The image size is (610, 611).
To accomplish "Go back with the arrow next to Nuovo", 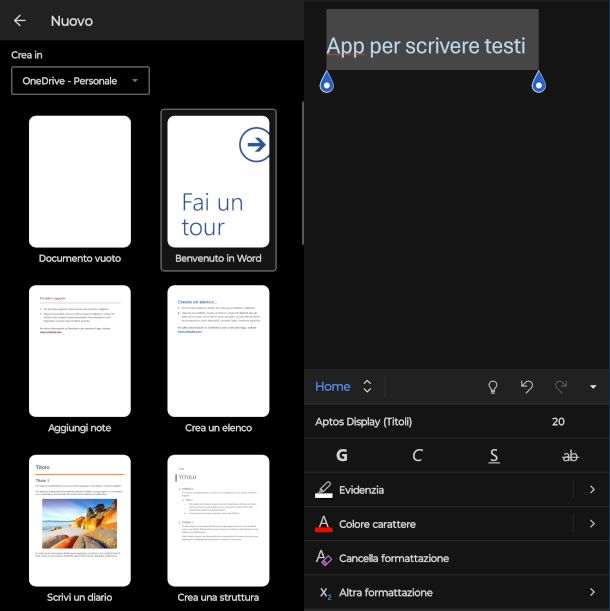I will [x=19, y=21].
